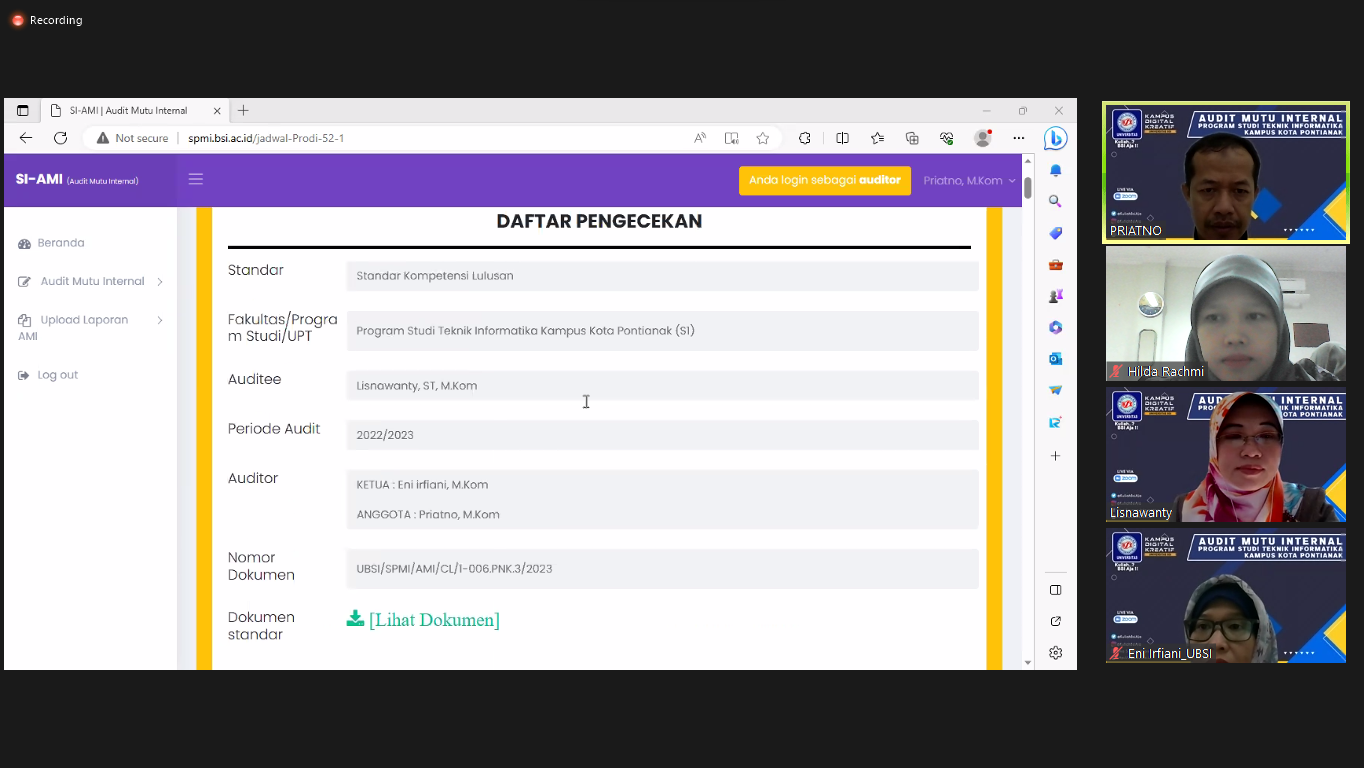Click scrollbar up arrow on page

coord(1027,161)
